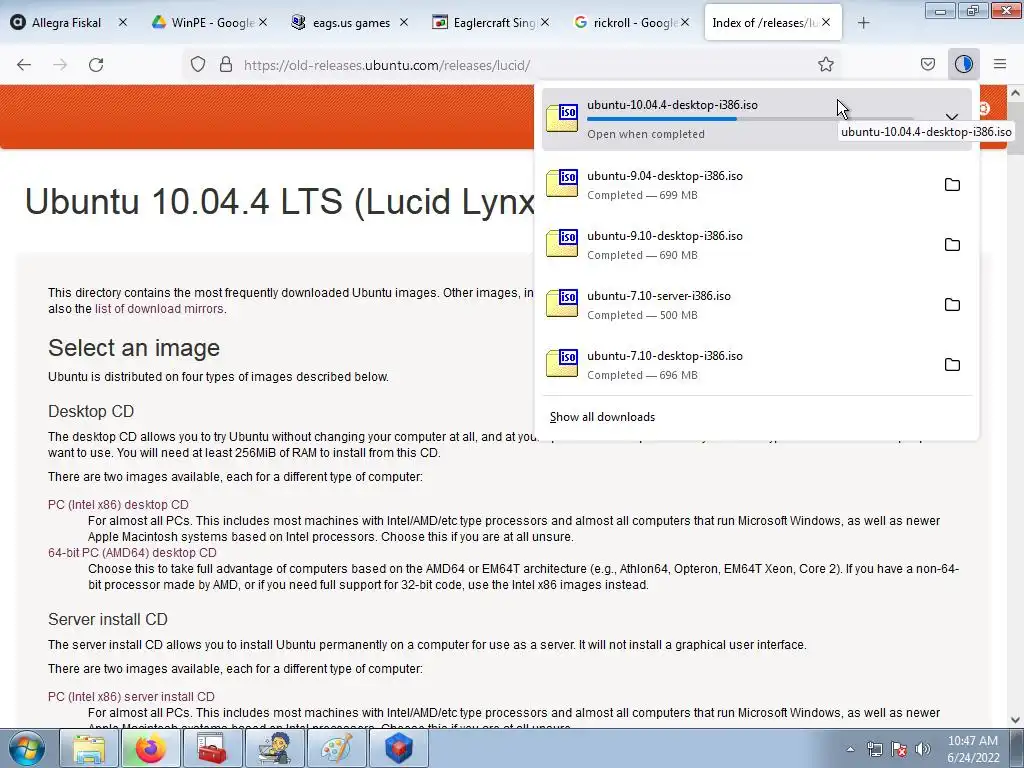
Task: Click the volume speaker tray icon
Action: tap(923, 749)
